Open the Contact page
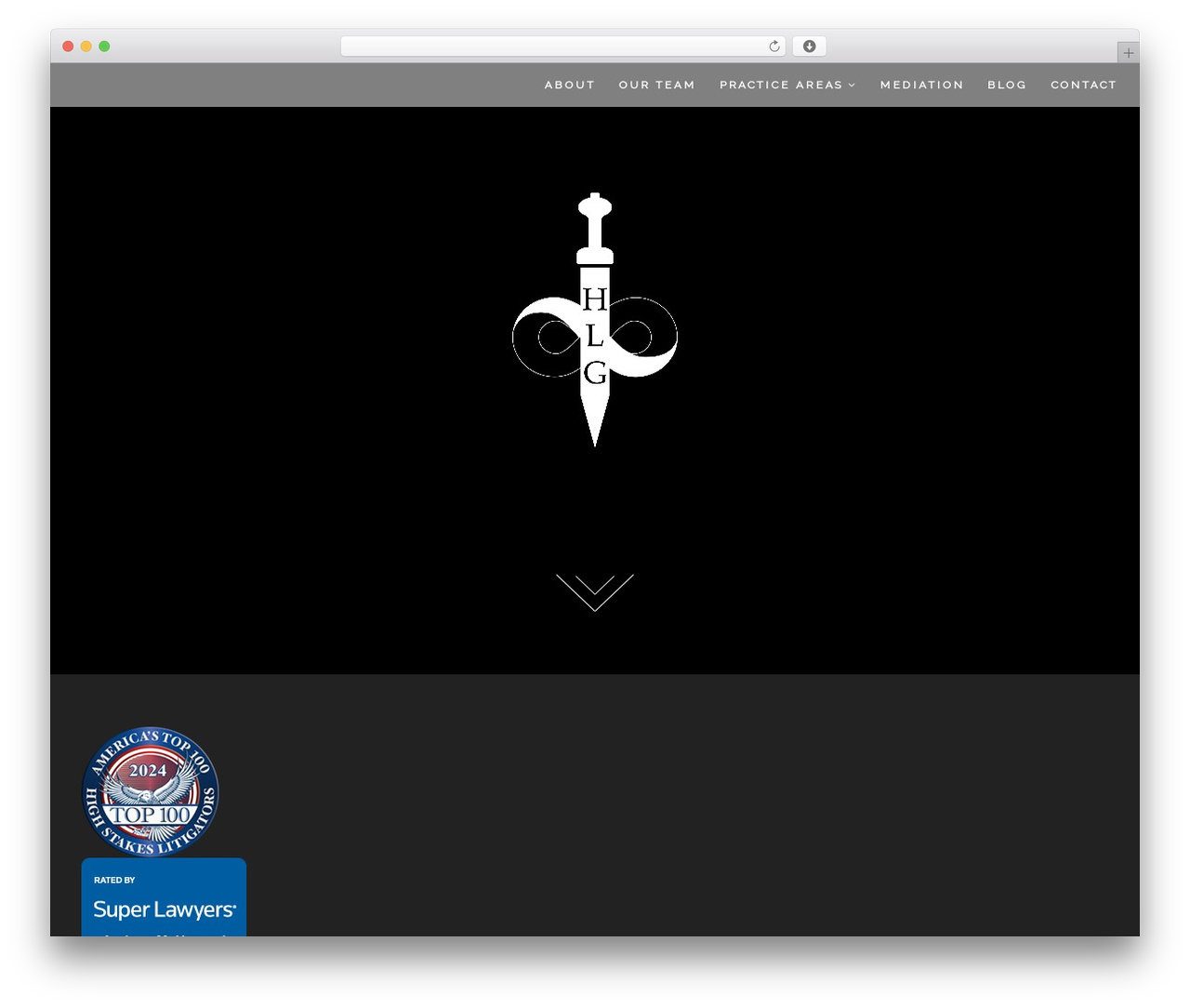 1084,85
